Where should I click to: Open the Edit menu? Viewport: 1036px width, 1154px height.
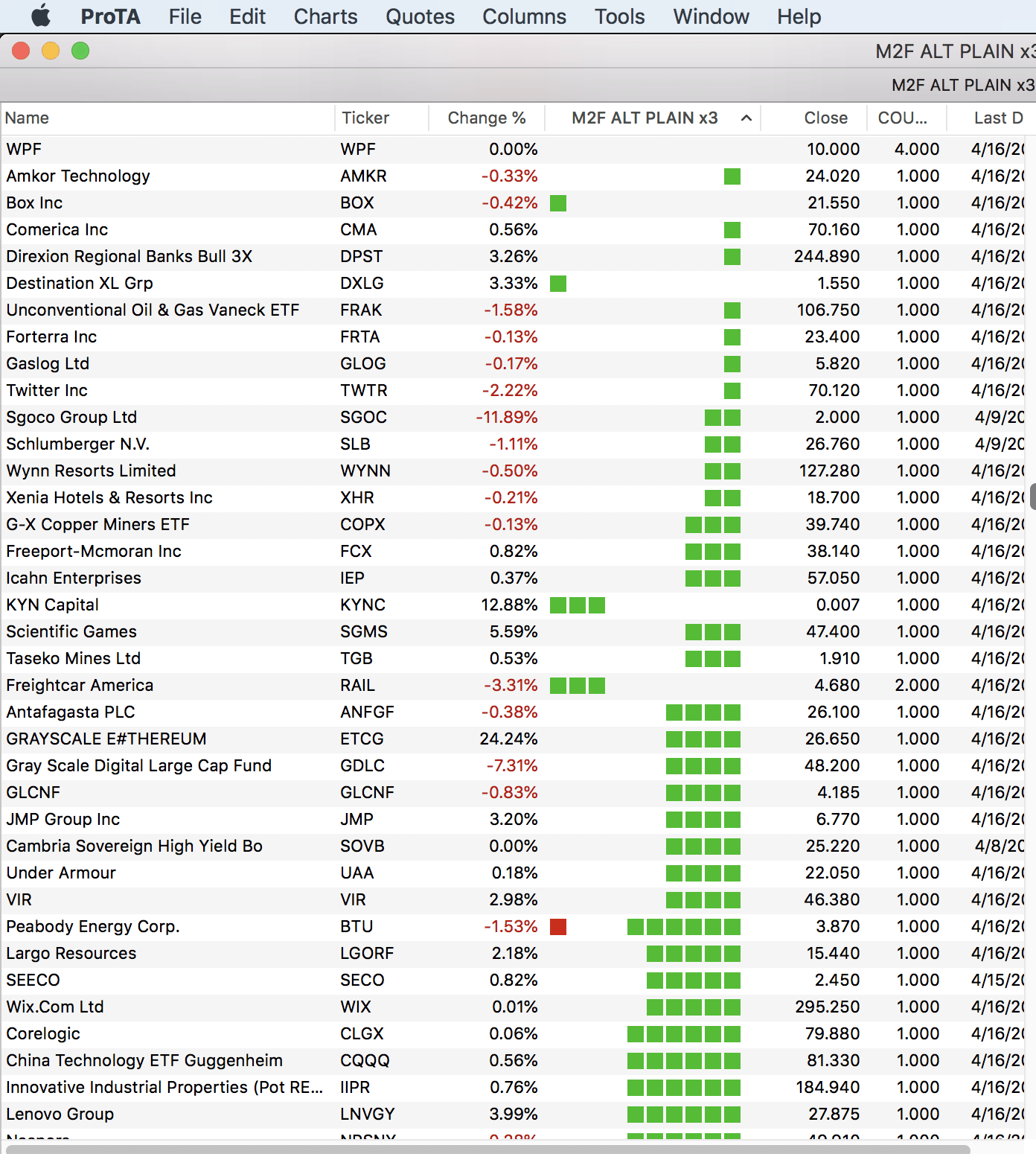tap(247, 16)
